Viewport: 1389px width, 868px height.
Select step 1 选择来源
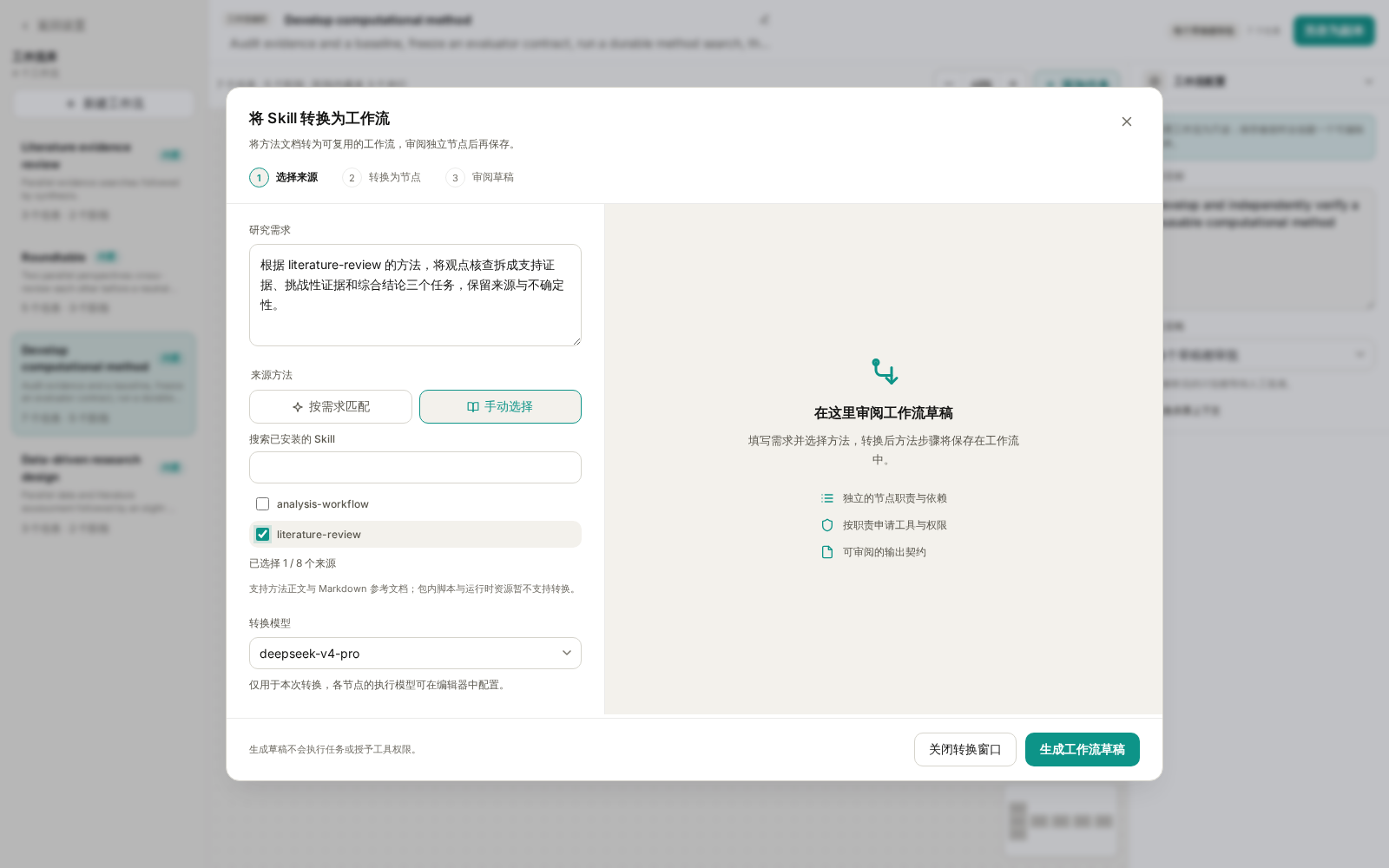click(x=284, y=177)
